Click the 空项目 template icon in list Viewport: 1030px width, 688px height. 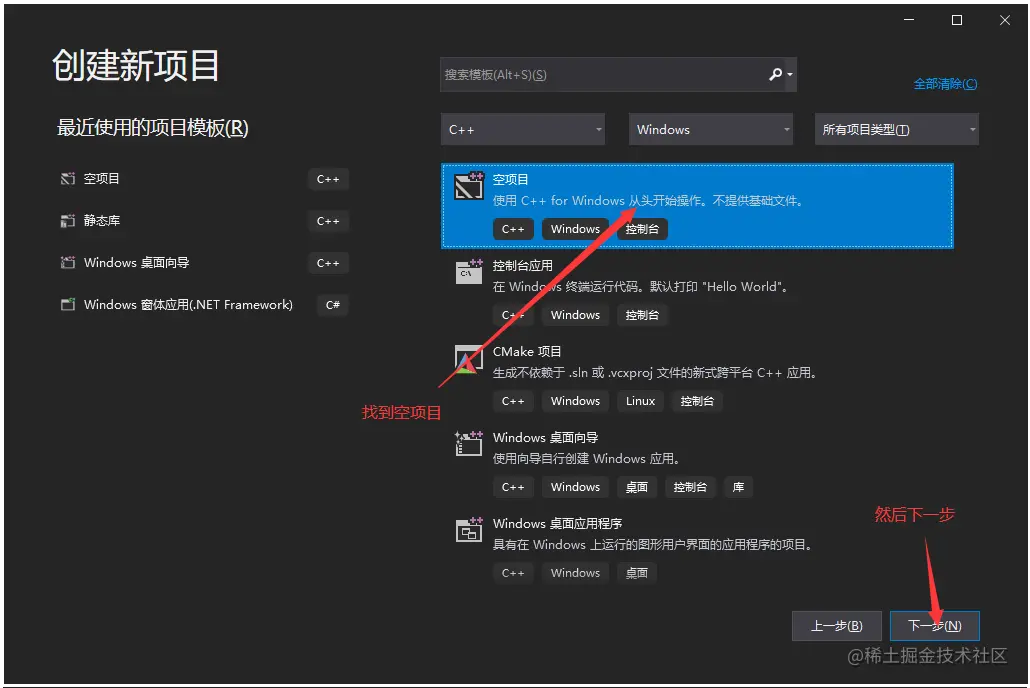(x=469, y=186)
